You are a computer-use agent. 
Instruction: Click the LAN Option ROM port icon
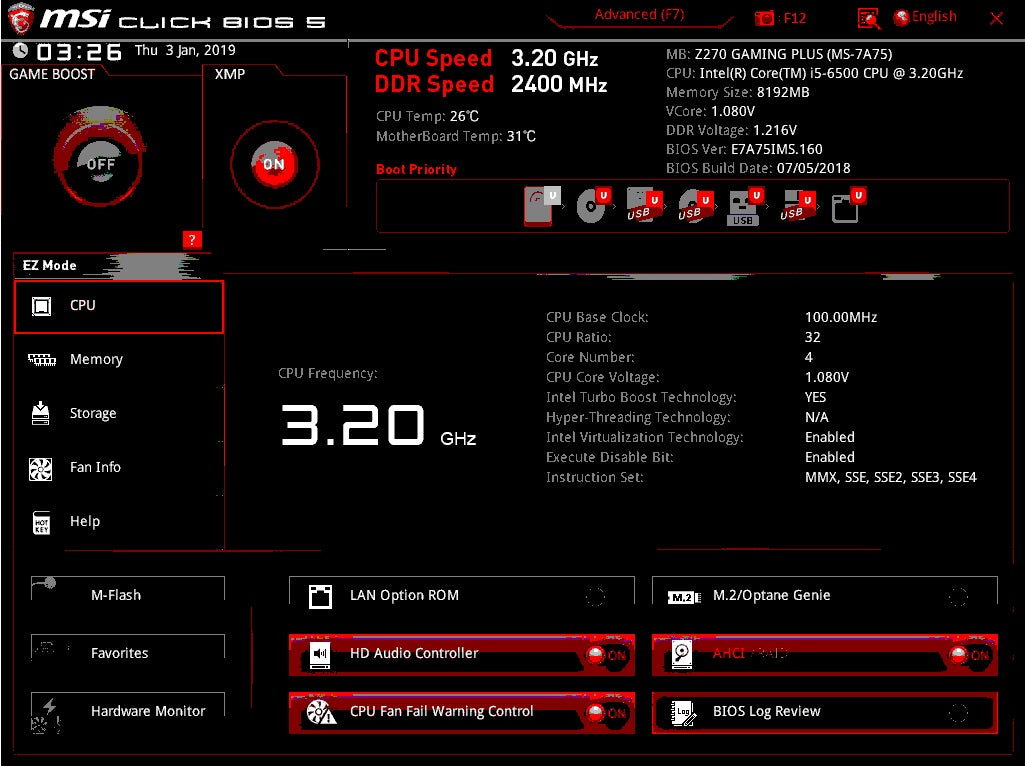[320, 596]
